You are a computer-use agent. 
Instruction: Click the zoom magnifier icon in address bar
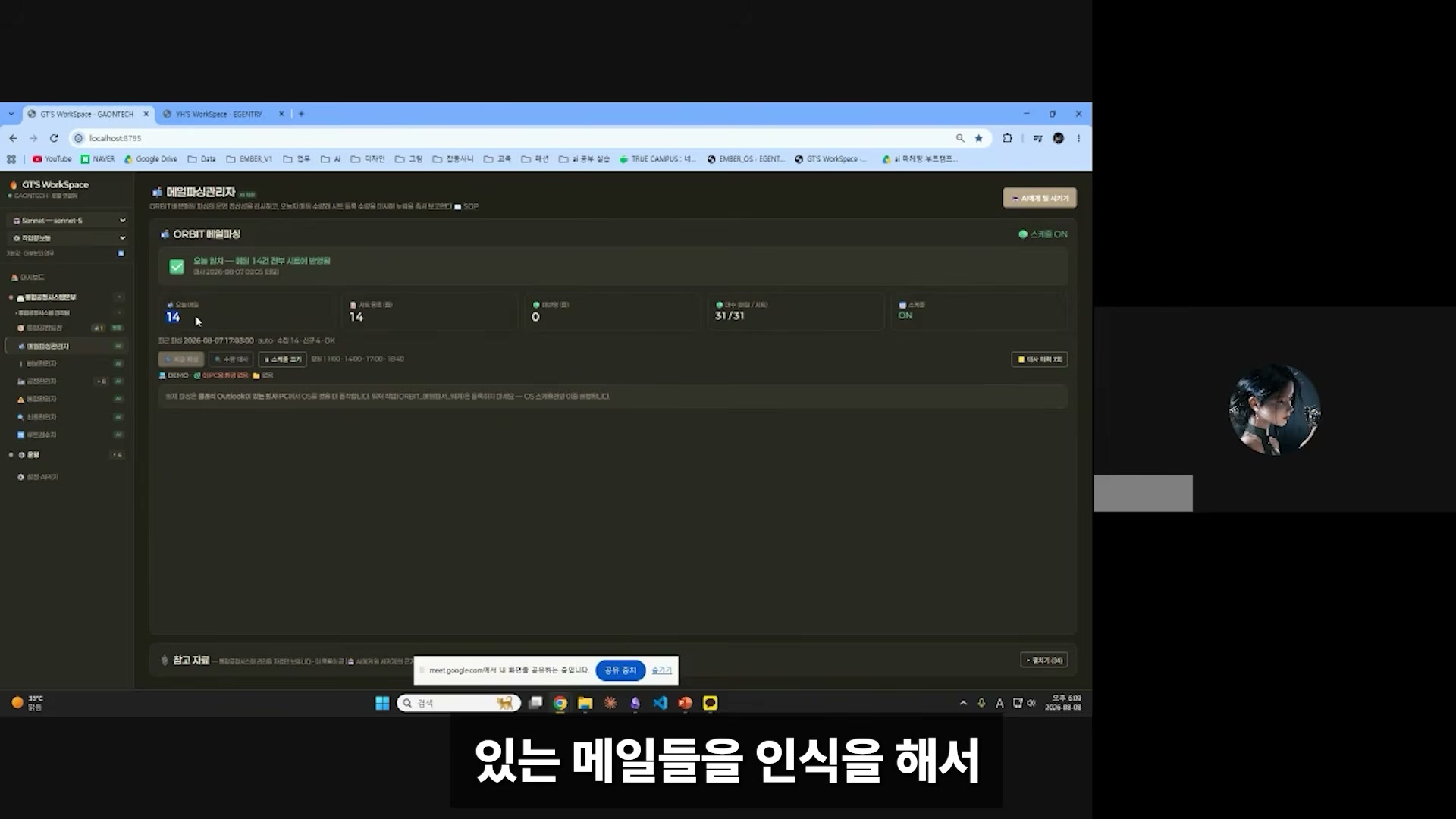click(x=960, y=138)
